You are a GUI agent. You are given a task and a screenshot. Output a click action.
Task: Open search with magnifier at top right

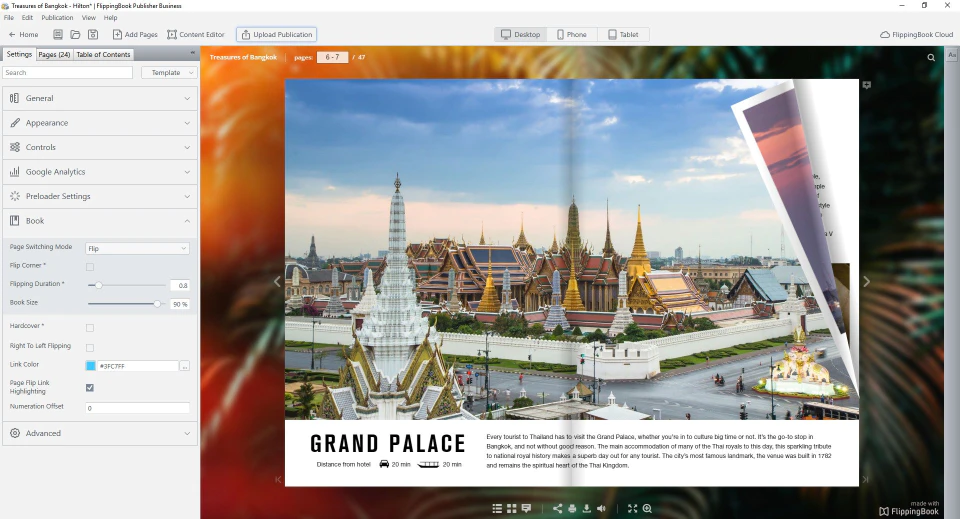point(931,58)
